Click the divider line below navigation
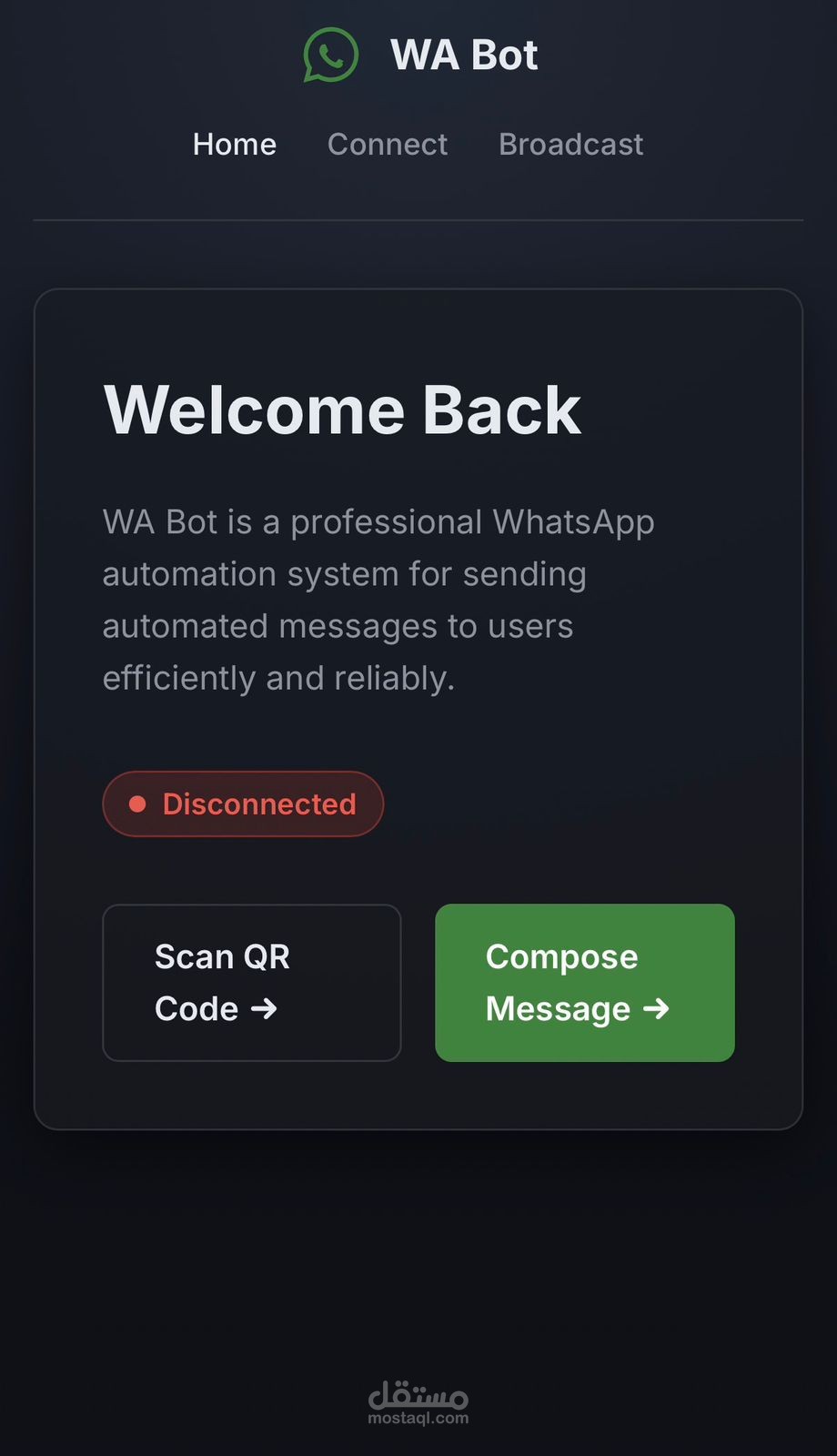Image resolution: width=837 pixels, height=1456 pixels. pyautogui.click(x=418, y=220)
